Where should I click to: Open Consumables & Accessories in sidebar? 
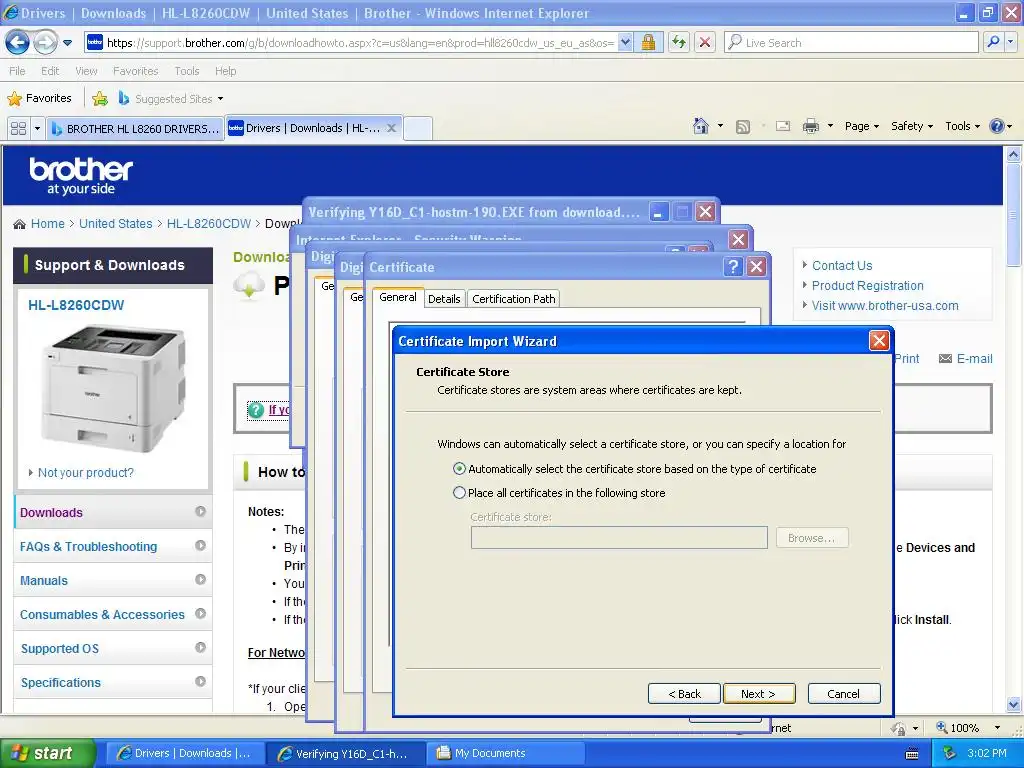coord(112,615)
